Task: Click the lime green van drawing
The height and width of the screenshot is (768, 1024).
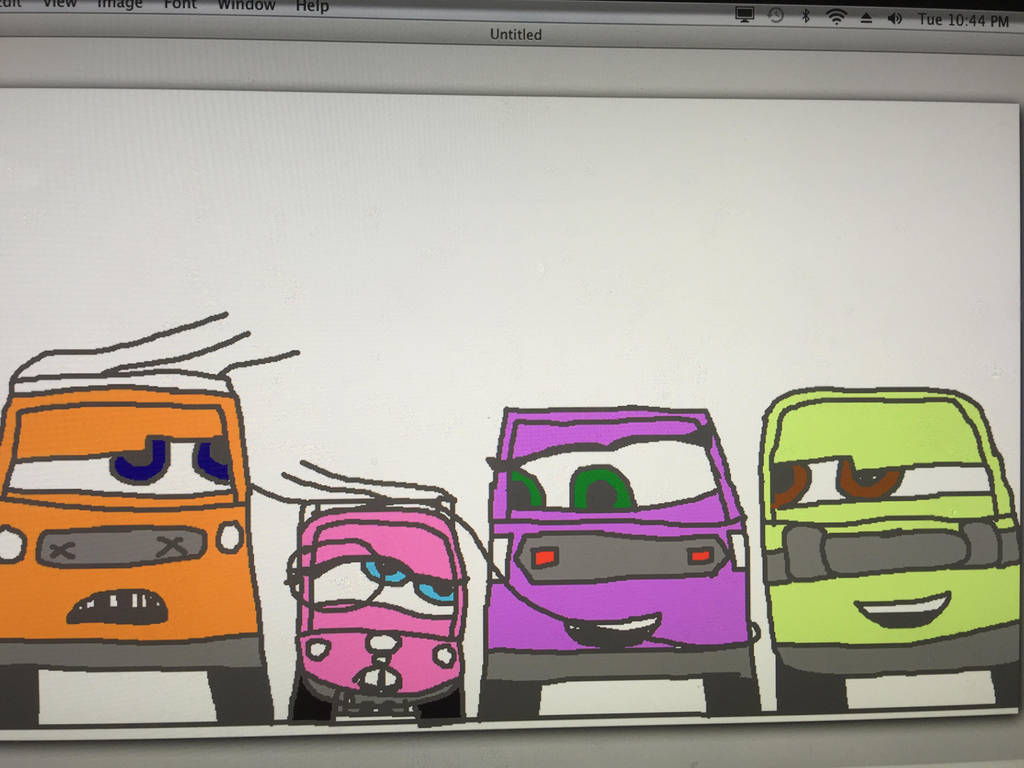Action: click(891, 549)
